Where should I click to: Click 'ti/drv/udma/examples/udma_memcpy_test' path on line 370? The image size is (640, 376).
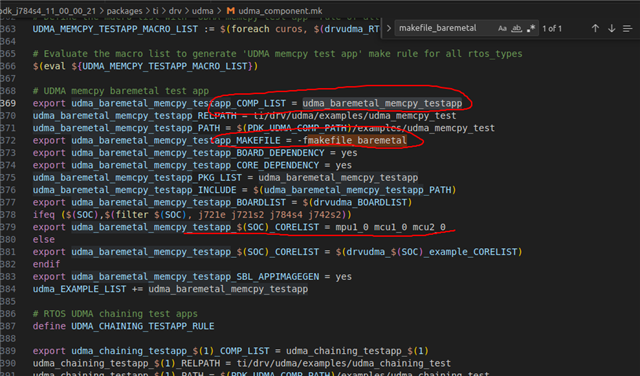point(355,116)
